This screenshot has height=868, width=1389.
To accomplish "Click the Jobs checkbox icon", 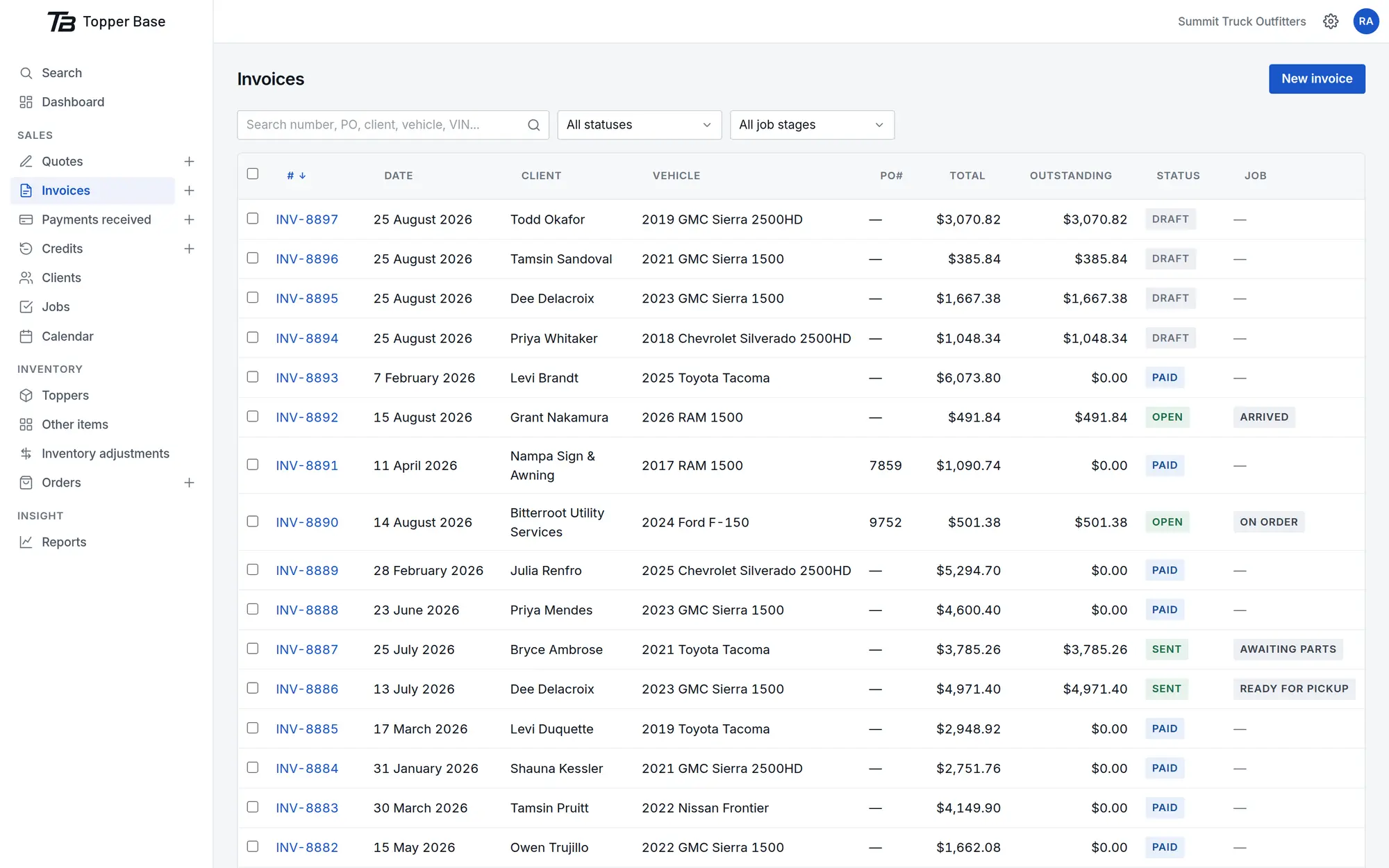I will tap(26, 307).
